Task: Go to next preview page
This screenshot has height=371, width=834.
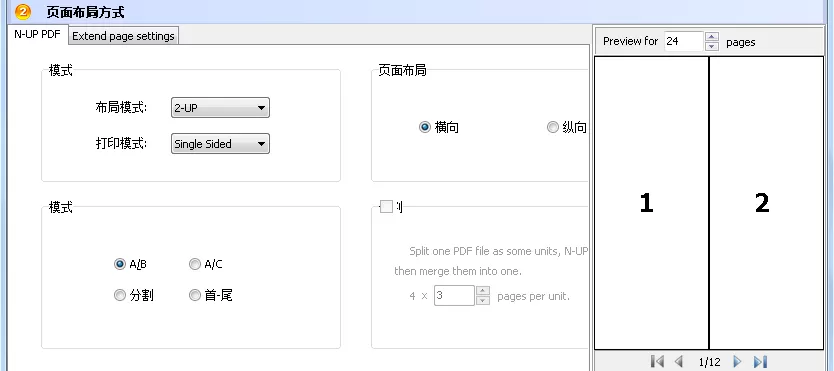Action: (737, 362)
